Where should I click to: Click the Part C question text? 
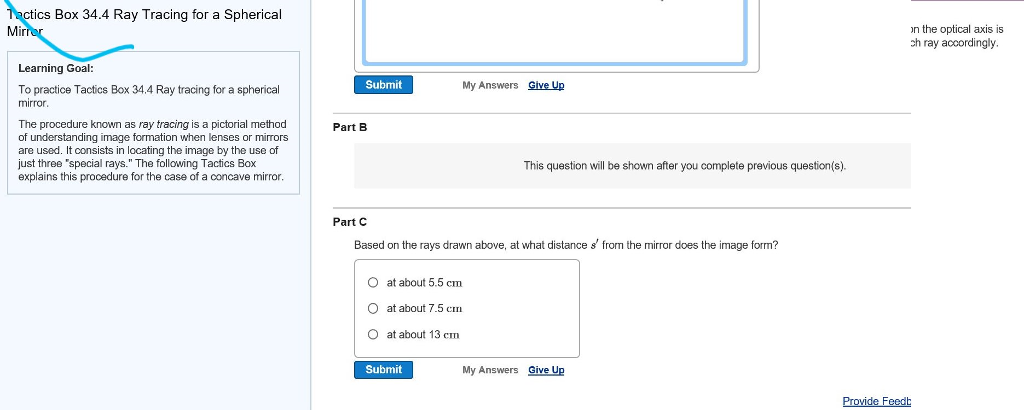coord(566,245)
